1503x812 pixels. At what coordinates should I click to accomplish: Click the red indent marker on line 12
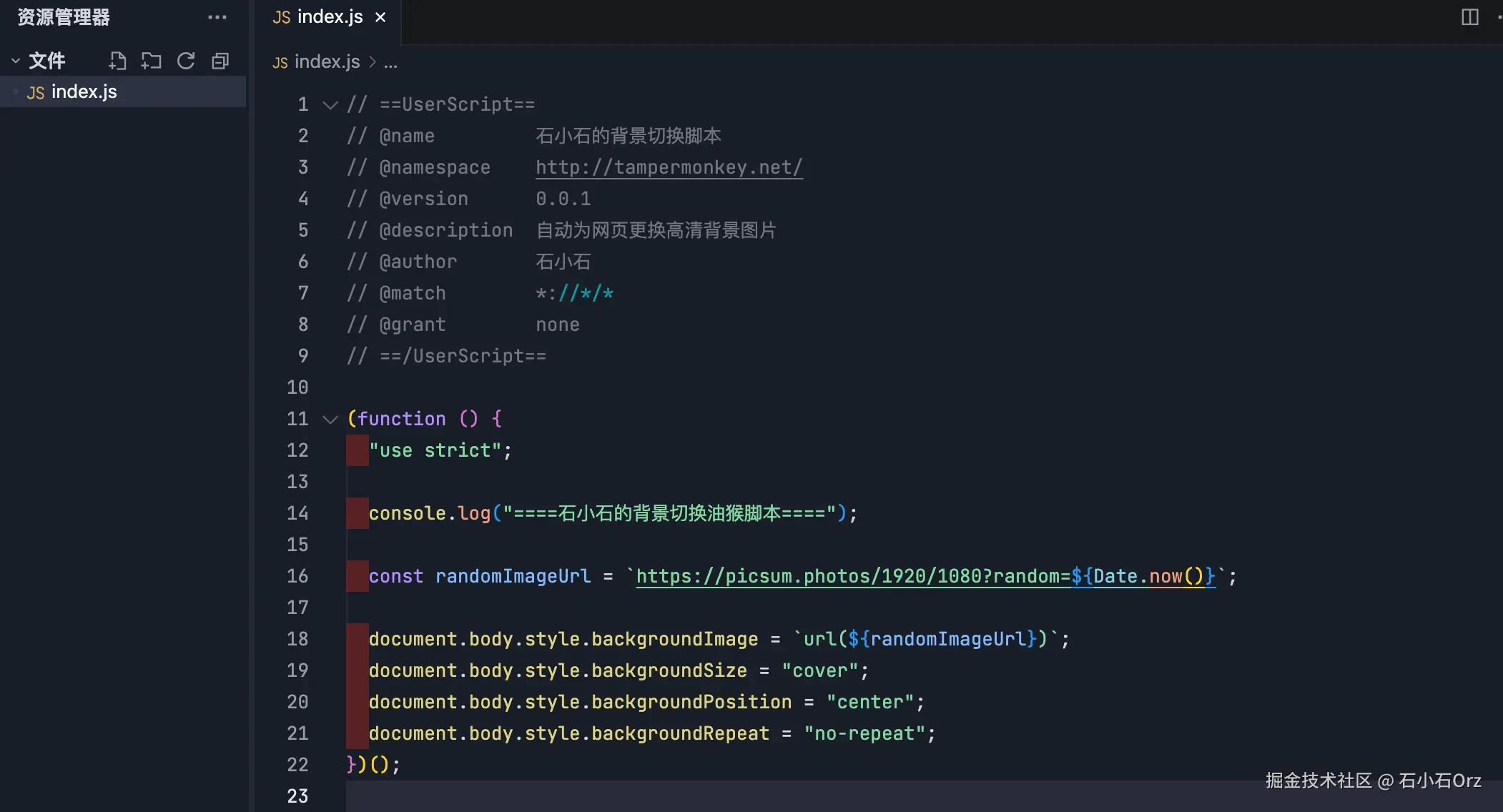357,451
